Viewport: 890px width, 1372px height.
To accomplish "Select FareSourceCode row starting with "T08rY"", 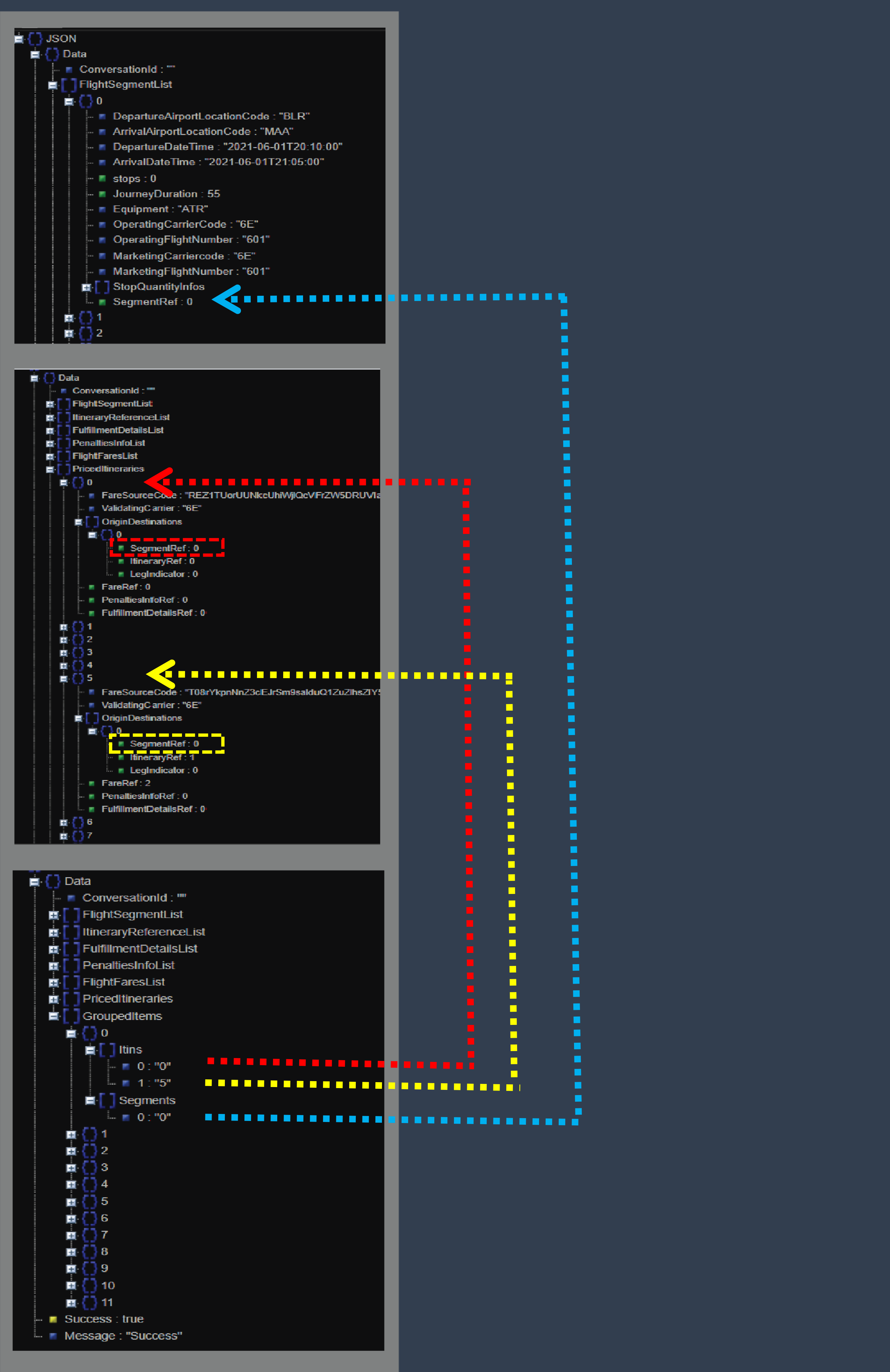I will (240, 692).
